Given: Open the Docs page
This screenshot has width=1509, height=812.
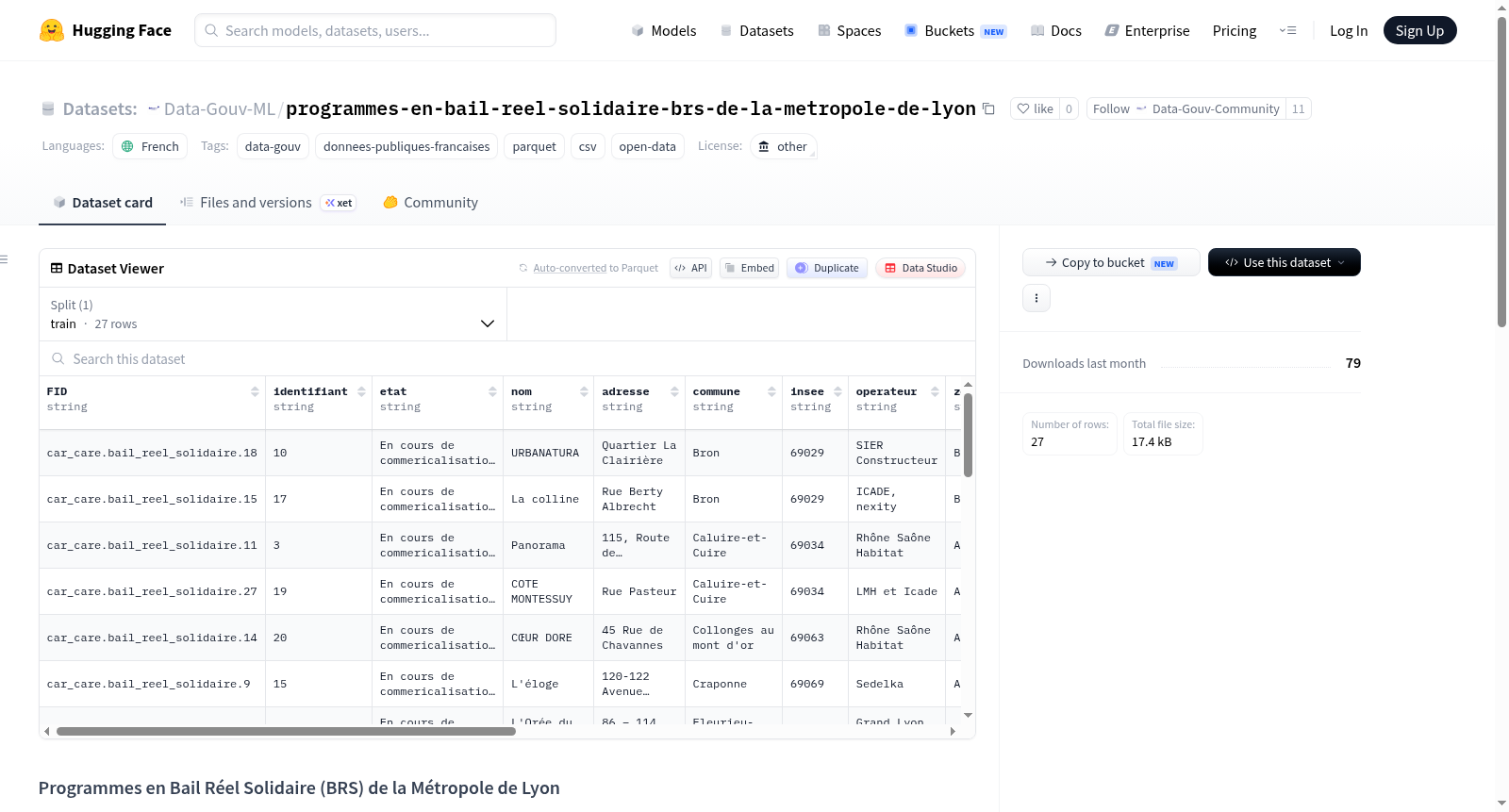Looking at the screenshot, I should pyautogui.click(x=1055, y=30).
